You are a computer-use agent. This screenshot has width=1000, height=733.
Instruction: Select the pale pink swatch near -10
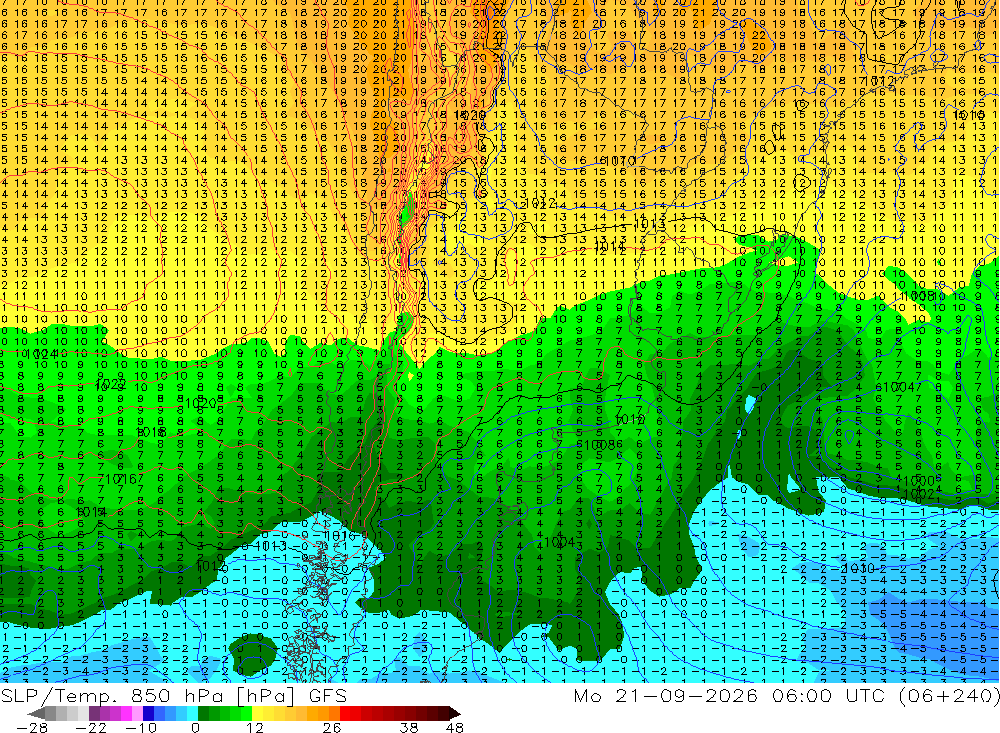click(138, 714)
